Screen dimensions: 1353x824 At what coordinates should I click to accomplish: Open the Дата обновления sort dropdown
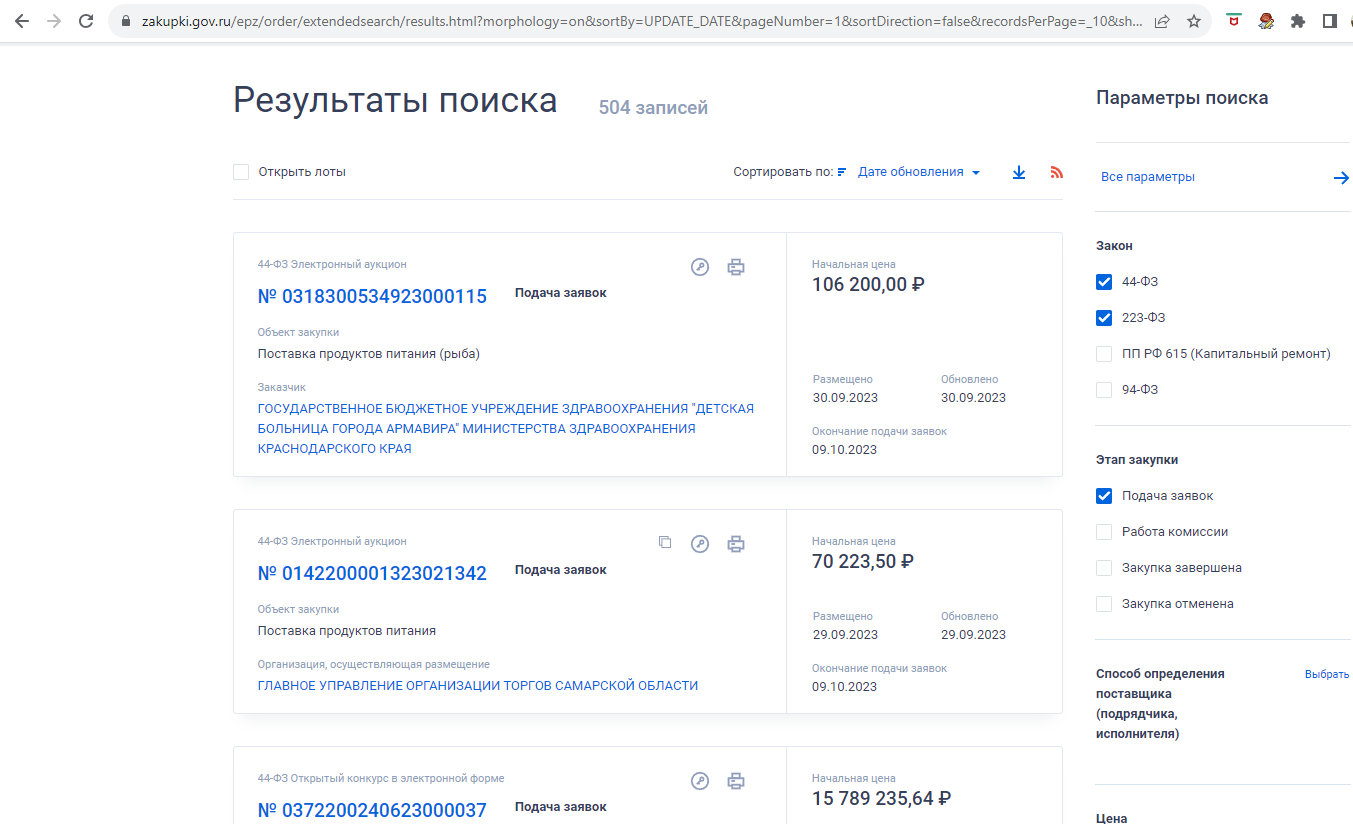919,172
